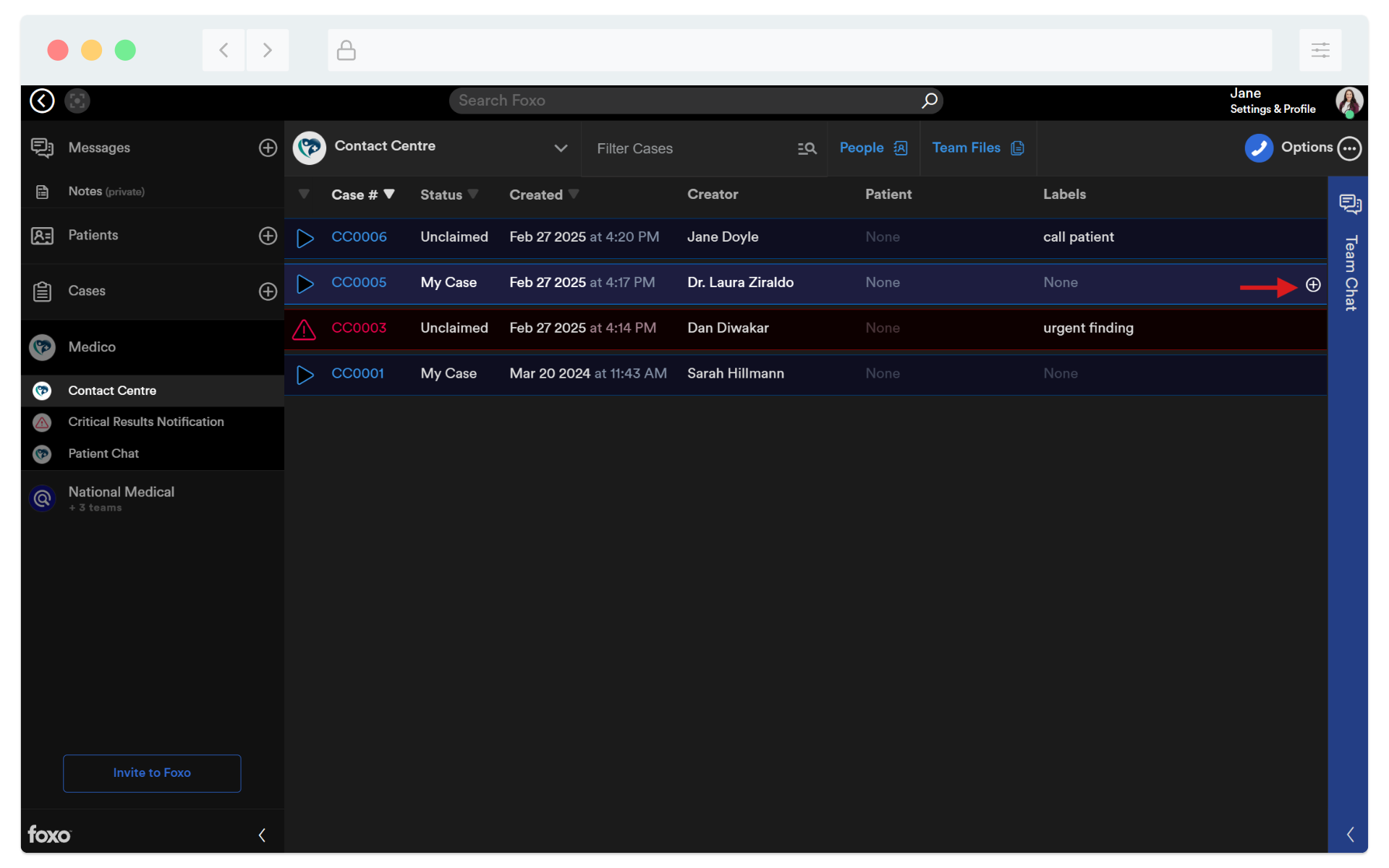This screenshot has width=1389, height=868.
Task: Go back with browser back arrow
Action: (224, 50)
